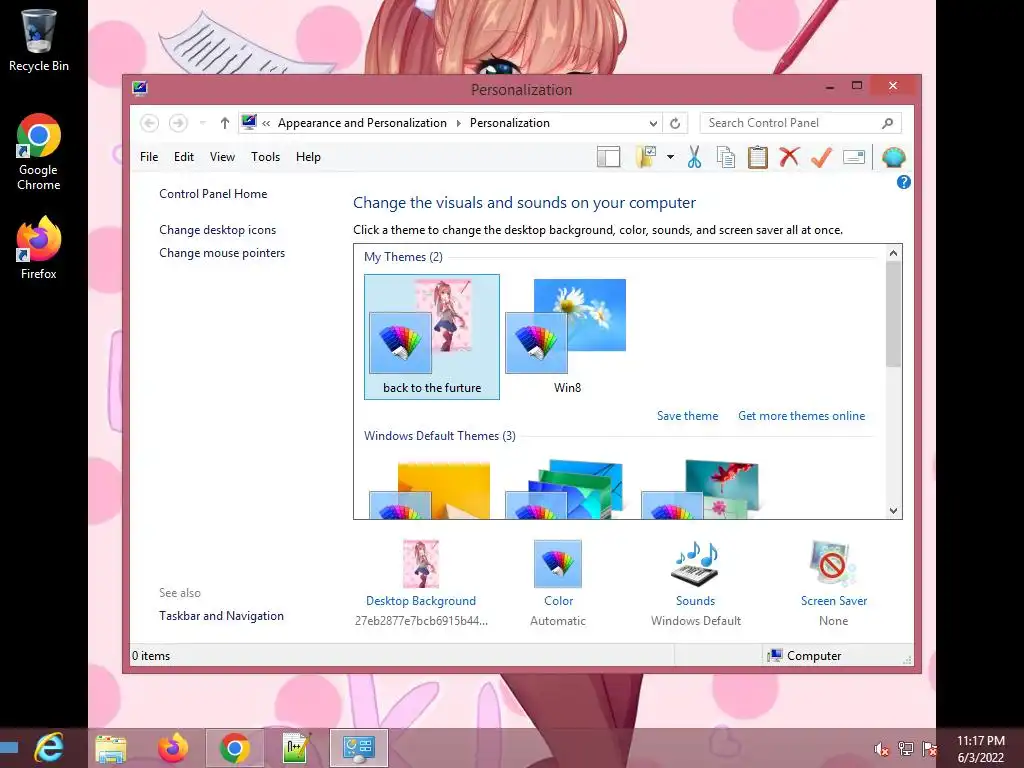Click the themes list scroll down arrow
The height and width of the screenshot is (768, 1024).
893,511
